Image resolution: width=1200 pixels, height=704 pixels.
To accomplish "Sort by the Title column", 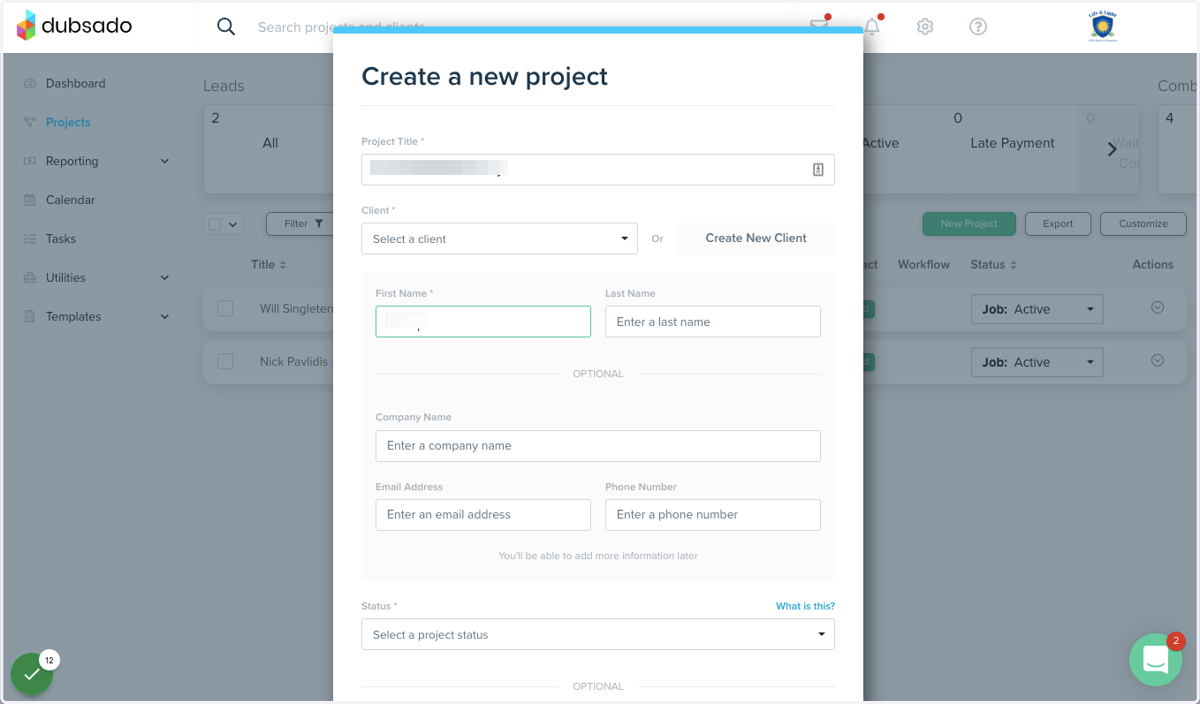I will (x=268, y=265).
